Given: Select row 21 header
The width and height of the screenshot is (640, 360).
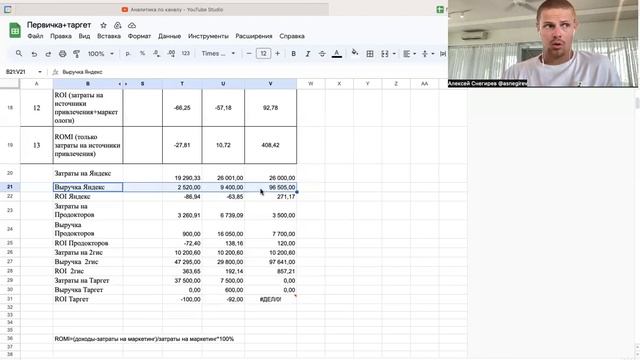Looking at the screenshot, I should 10,187.
